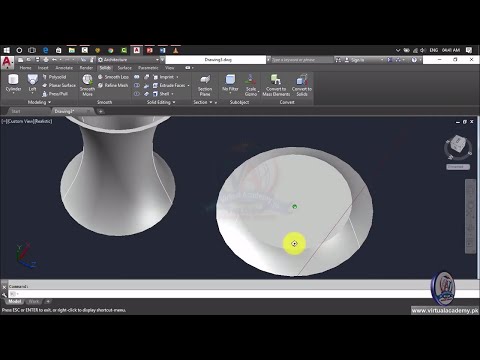This screenshot has height=360, width=480.
Task: Show hidden system tray icons chevron
Action: coord(398,50)
